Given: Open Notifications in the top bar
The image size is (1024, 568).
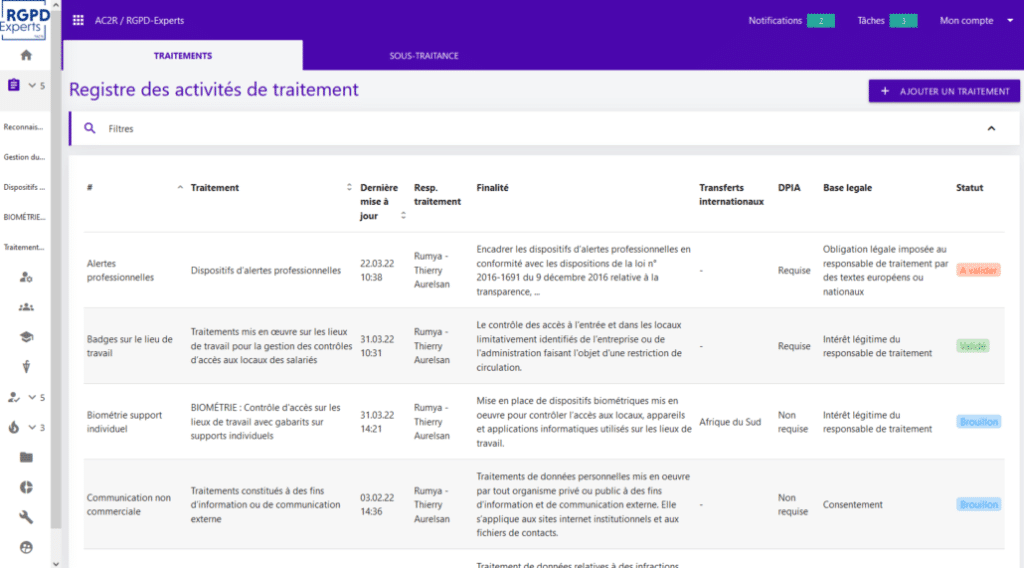Looking at the screenshot, I should tap(791, 20).
